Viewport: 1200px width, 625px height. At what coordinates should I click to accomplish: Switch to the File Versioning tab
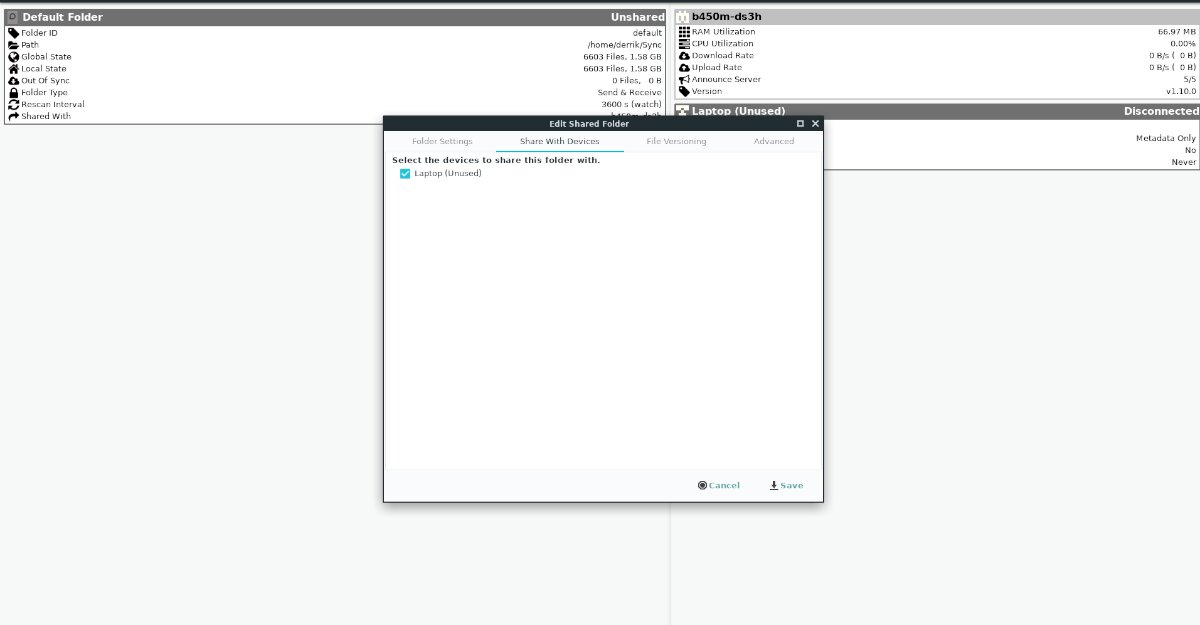pyautogui.click(x=676, y=141)
